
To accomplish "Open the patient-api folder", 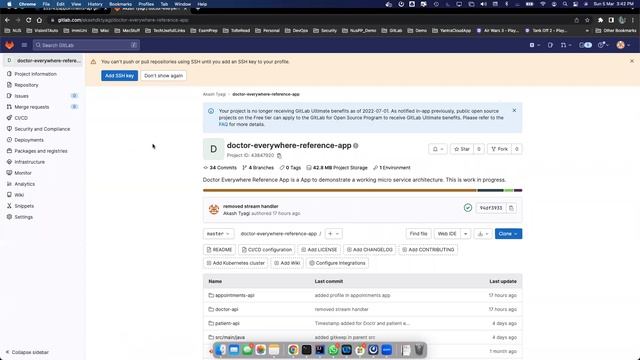I will click(227, 323).
